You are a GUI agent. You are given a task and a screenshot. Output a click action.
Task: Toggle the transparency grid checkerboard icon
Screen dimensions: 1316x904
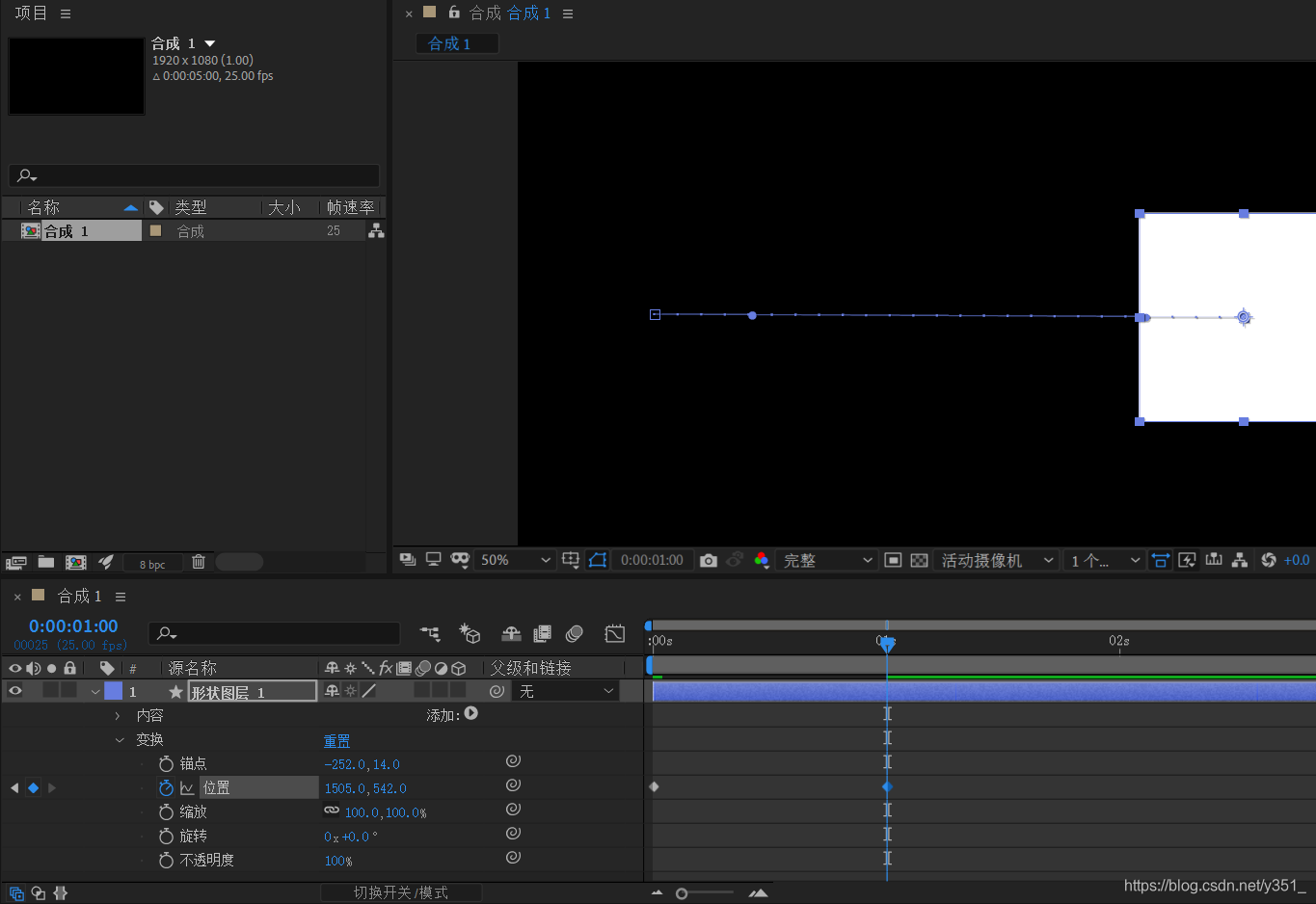919,560
